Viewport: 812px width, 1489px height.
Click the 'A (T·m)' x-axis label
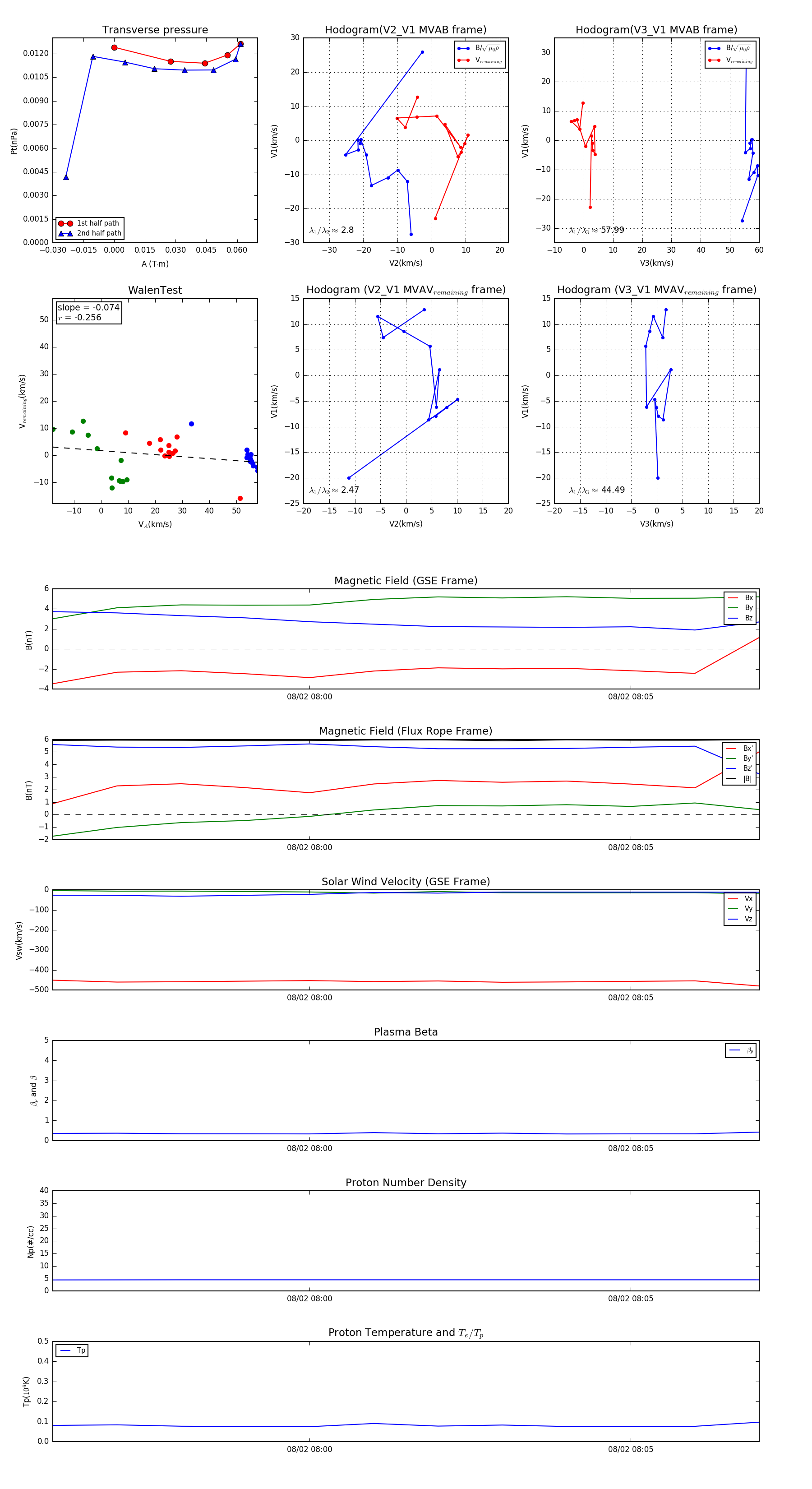(155, 264)
